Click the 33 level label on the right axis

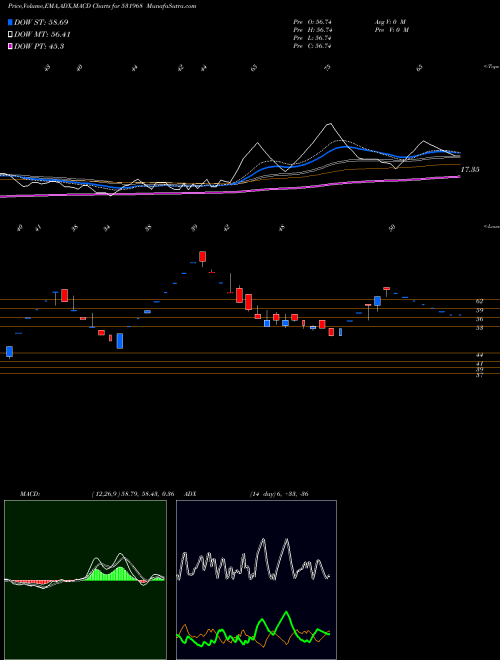click(x=479, y=328)
